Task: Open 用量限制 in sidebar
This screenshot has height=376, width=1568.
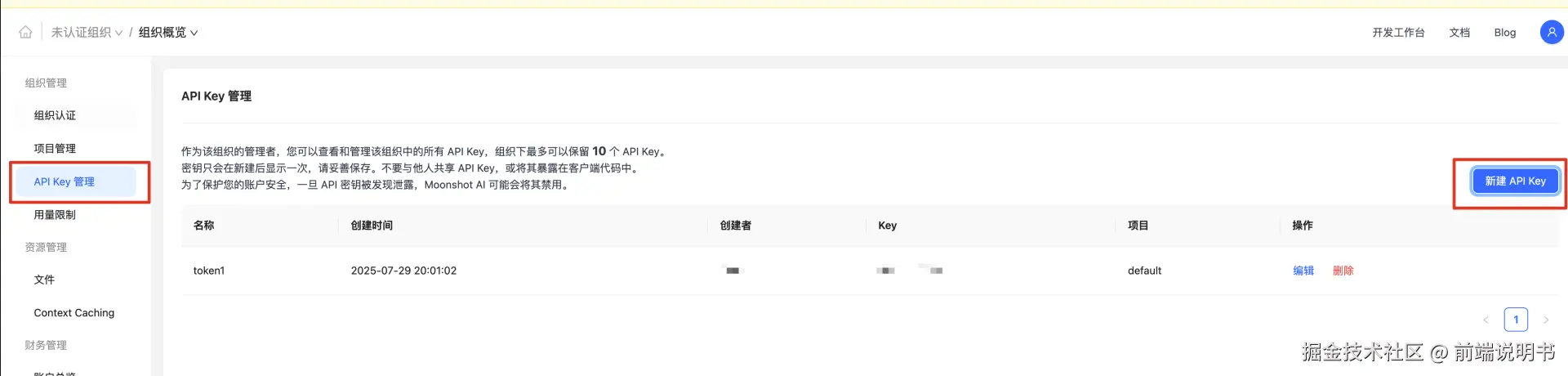Action: point(55,215)
